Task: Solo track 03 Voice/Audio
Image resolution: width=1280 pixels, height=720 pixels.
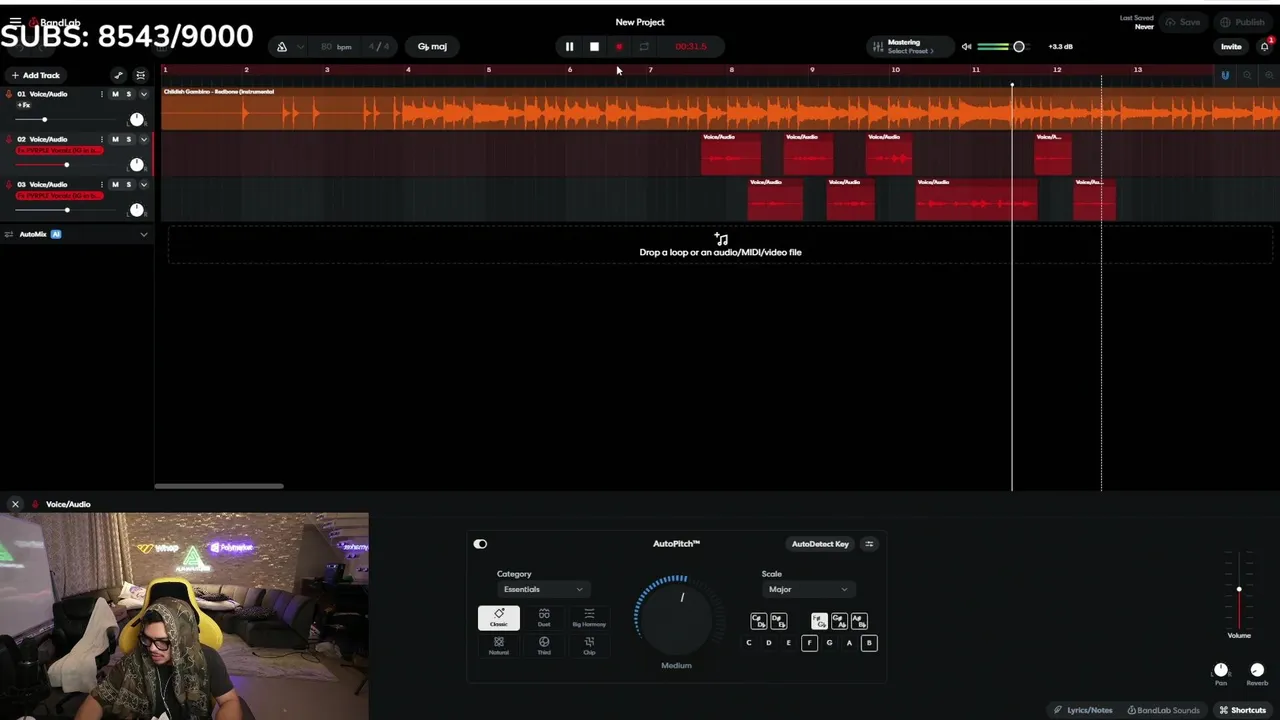Action: pyautogui.click(x=128, y=184)
